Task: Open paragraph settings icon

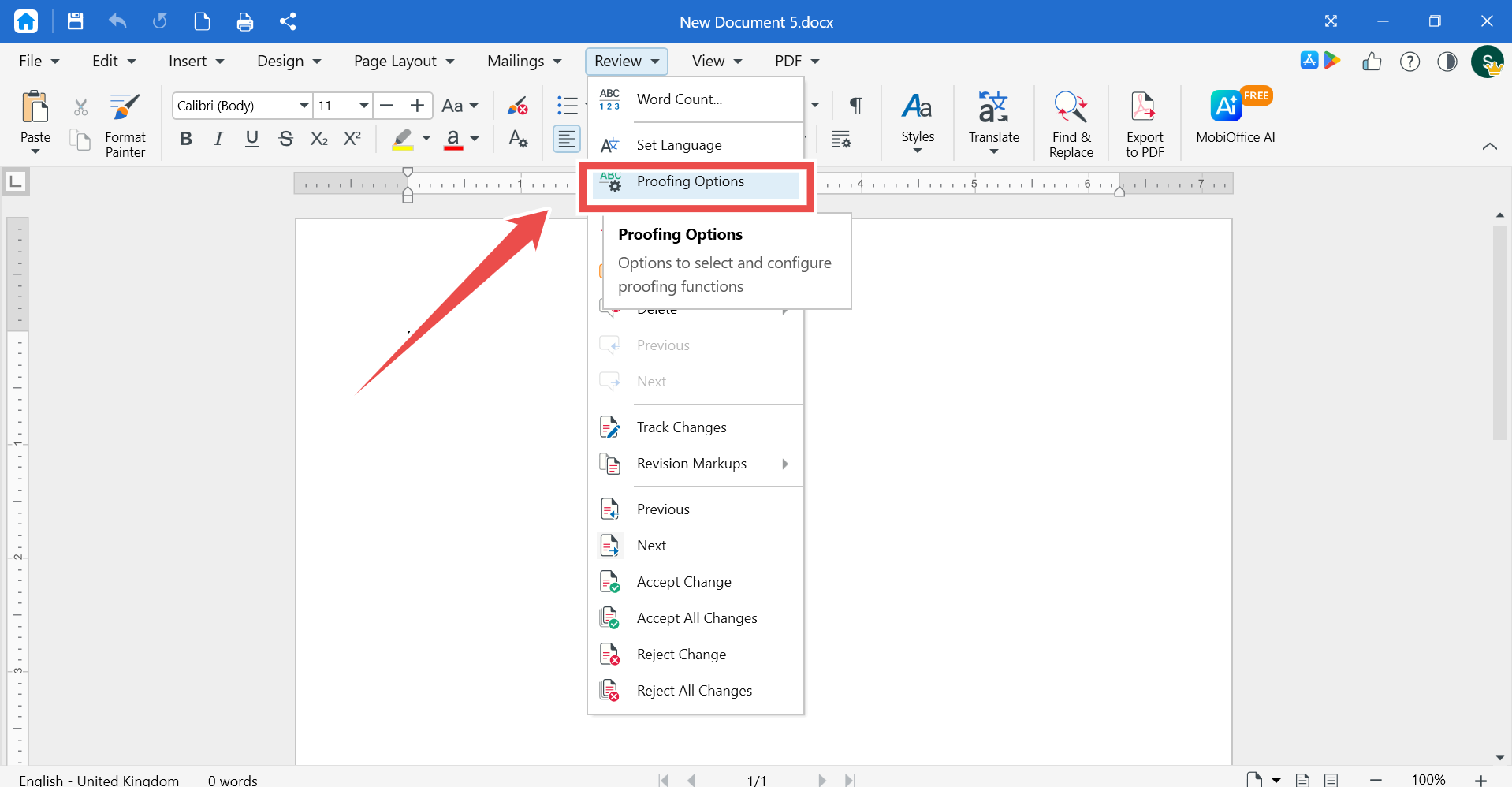Action: click(841, 140)
